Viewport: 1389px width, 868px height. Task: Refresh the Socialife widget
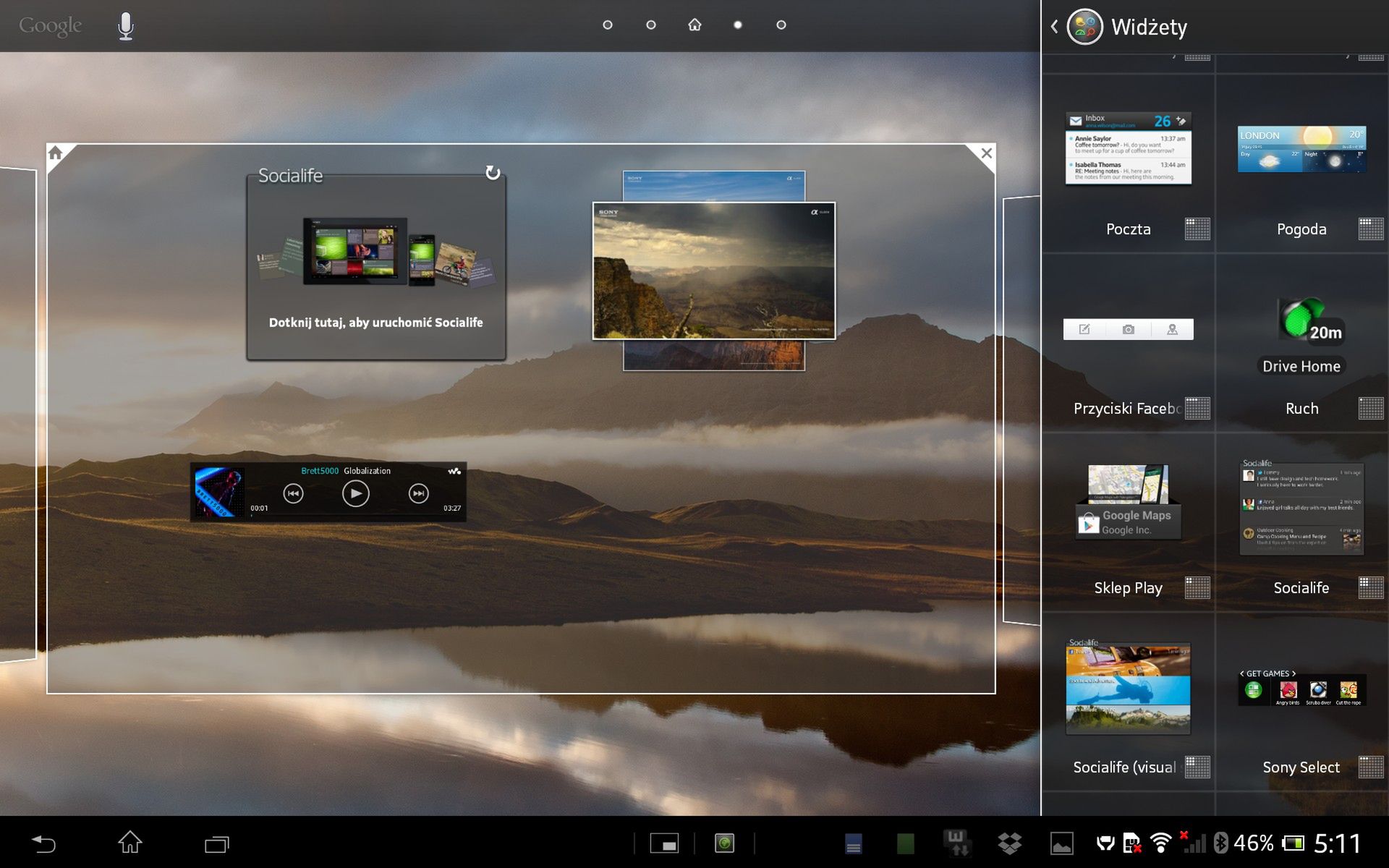(x=493, y=172)
